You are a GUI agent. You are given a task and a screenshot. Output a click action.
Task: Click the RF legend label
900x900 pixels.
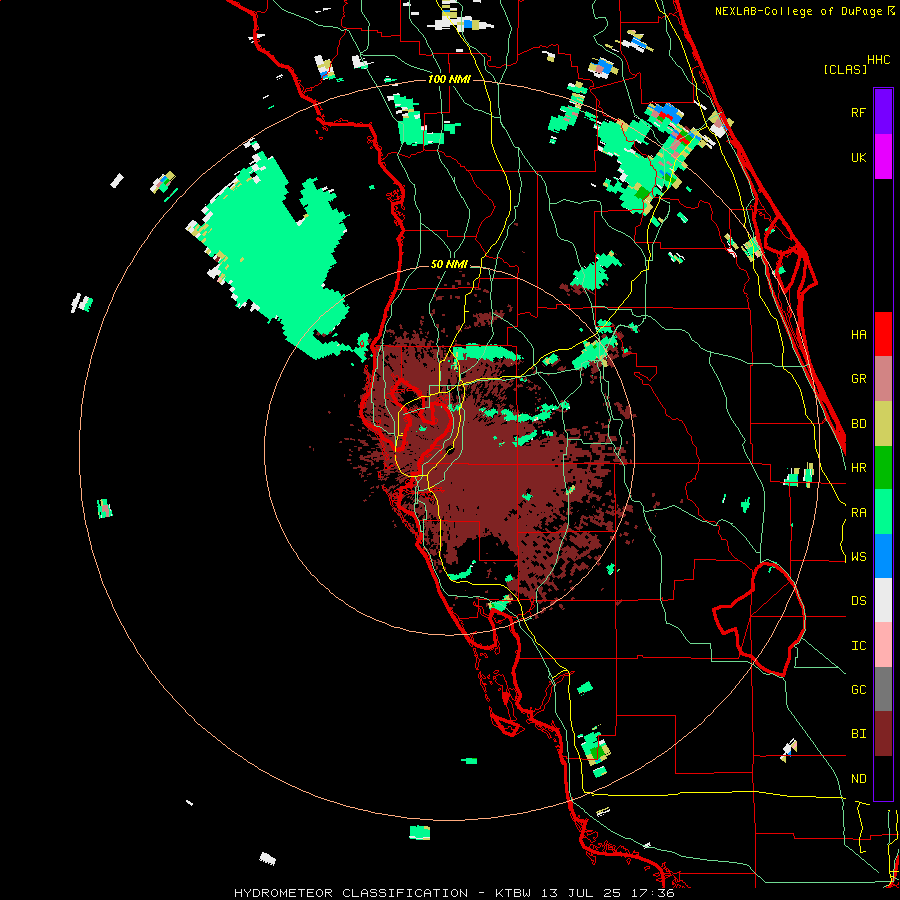(x=858, y=112)
